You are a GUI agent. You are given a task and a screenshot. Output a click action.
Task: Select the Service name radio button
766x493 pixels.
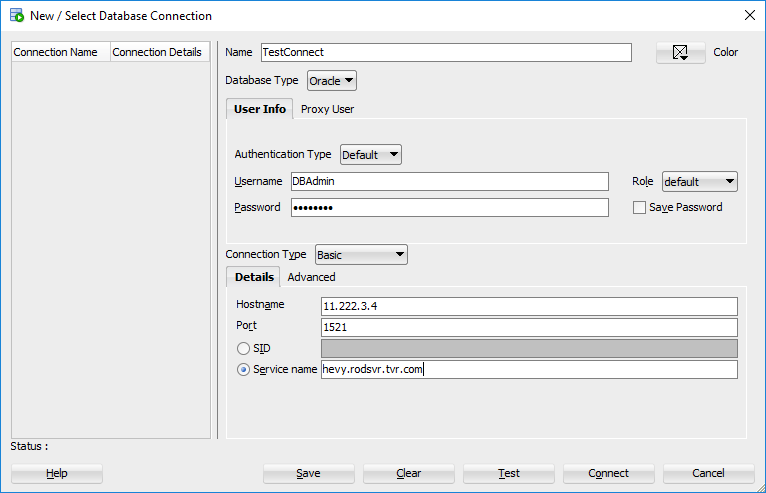(243, 370)
